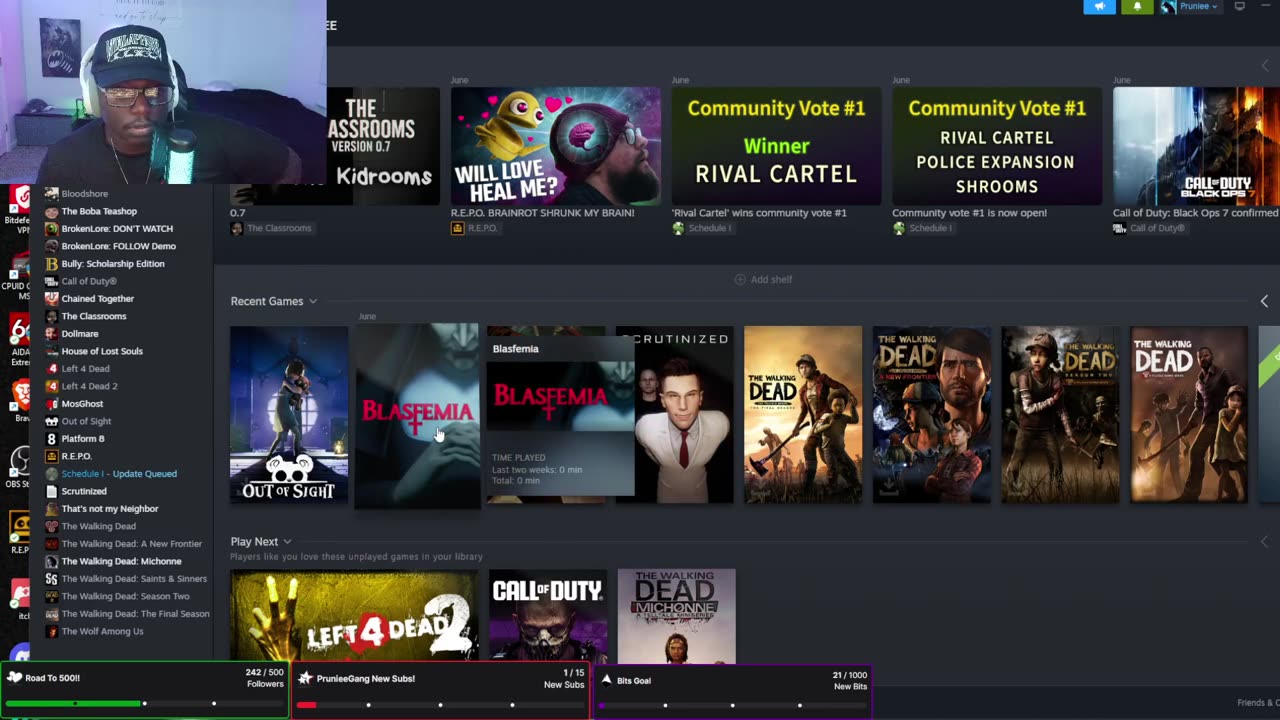This screenshot has height=720, width=1280.
Task: Open The Walking Dead Final Season cover
Action: [803, 414]
